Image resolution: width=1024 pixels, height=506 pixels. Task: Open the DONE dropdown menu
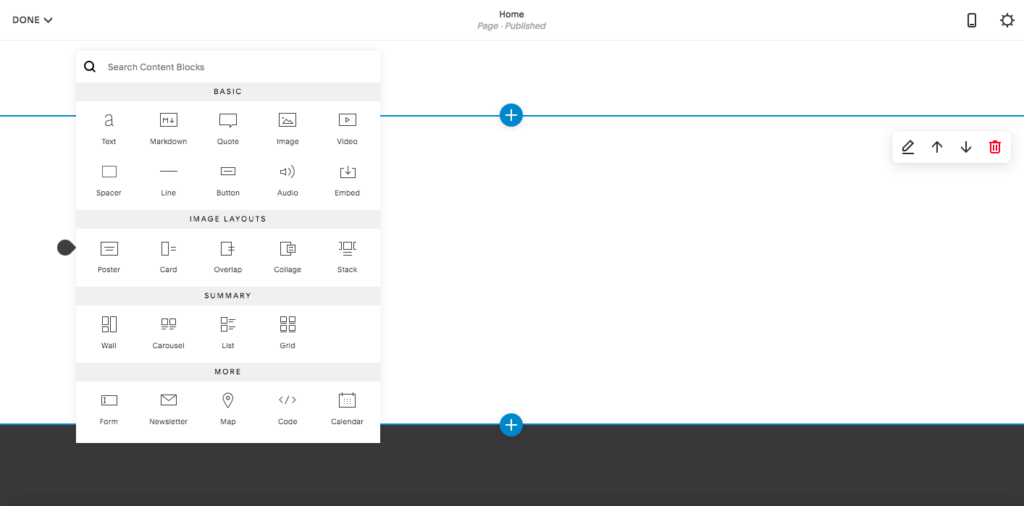32,20
